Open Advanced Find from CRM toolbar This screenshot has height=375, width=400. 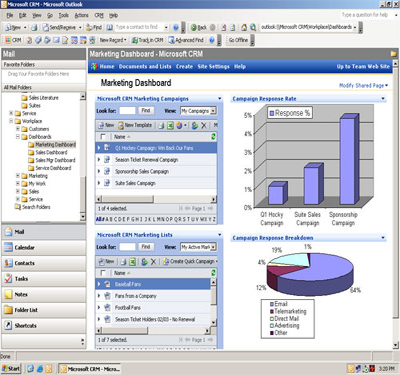186,40
